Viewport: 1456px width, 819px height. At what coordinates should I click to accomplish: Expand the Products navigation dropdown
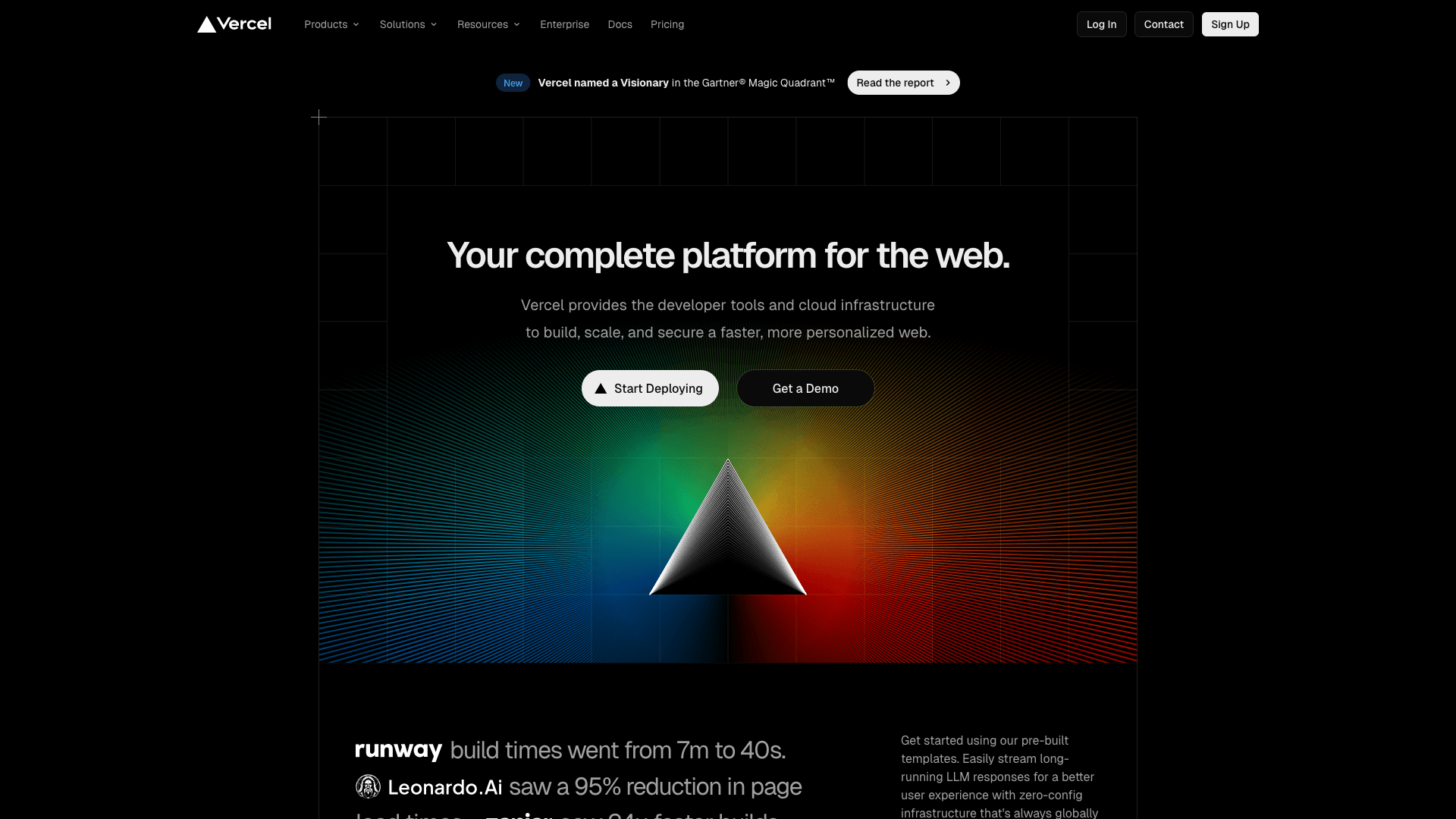point(331,24)
